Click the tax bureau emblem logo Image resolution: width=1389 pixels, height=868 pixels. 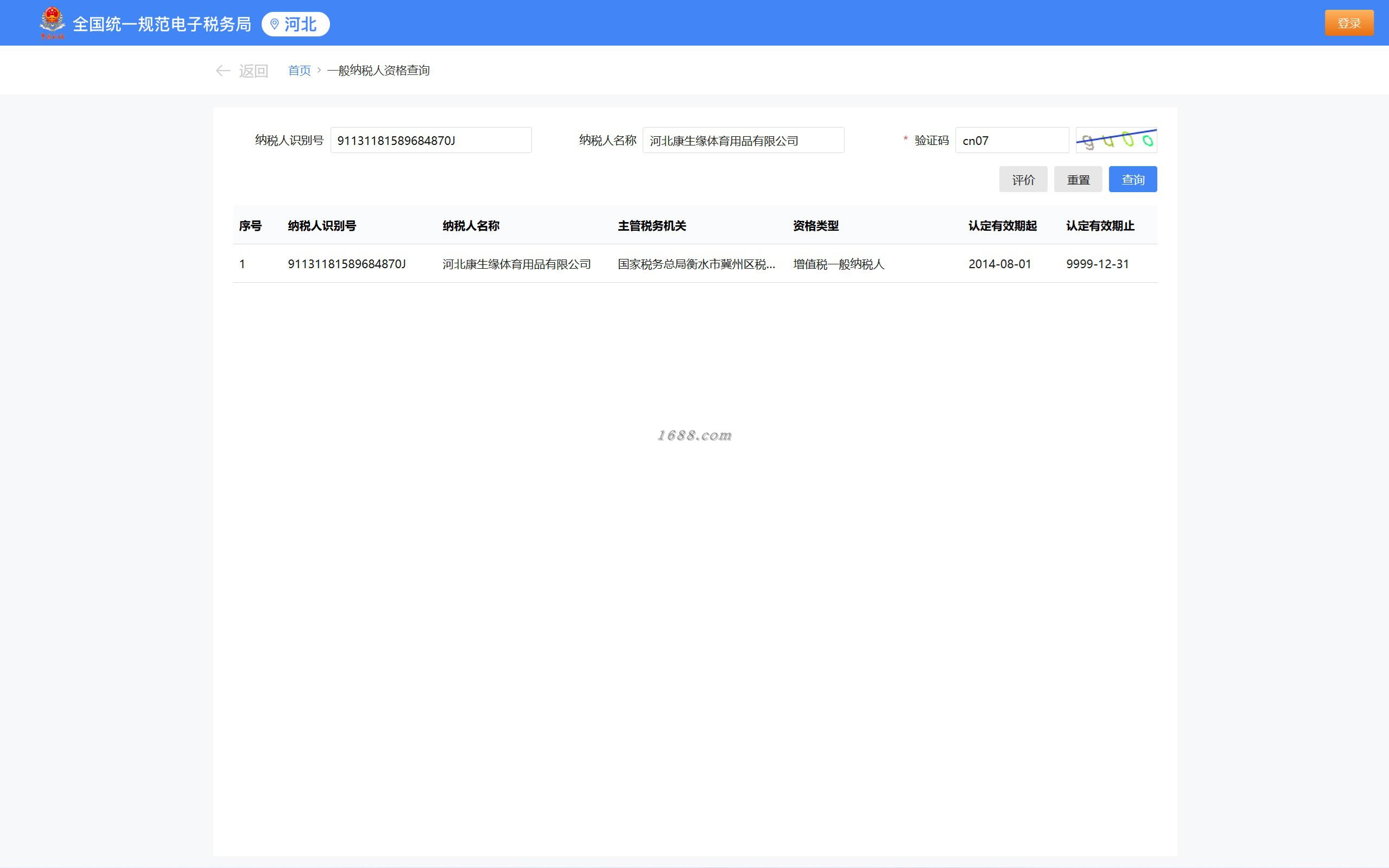(x=52, y=23)
